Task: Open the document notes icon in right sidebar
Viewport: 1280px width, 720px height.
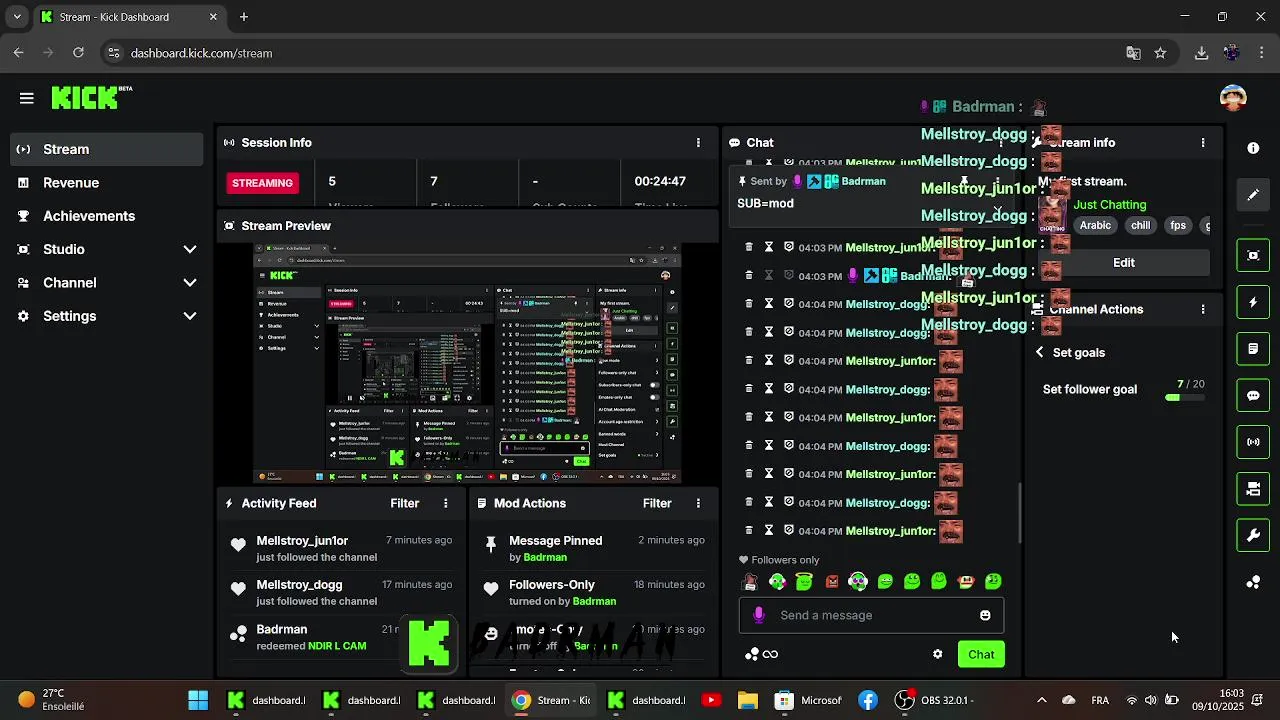Action: coord(1253,349)
